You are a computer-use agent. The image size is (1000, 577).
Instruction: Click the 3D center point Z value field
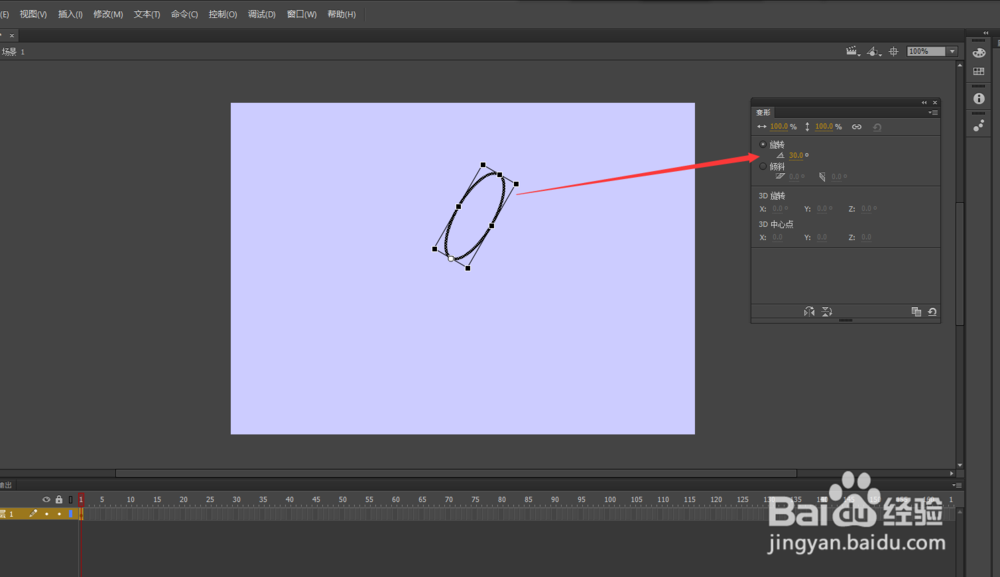coord(866,237)
